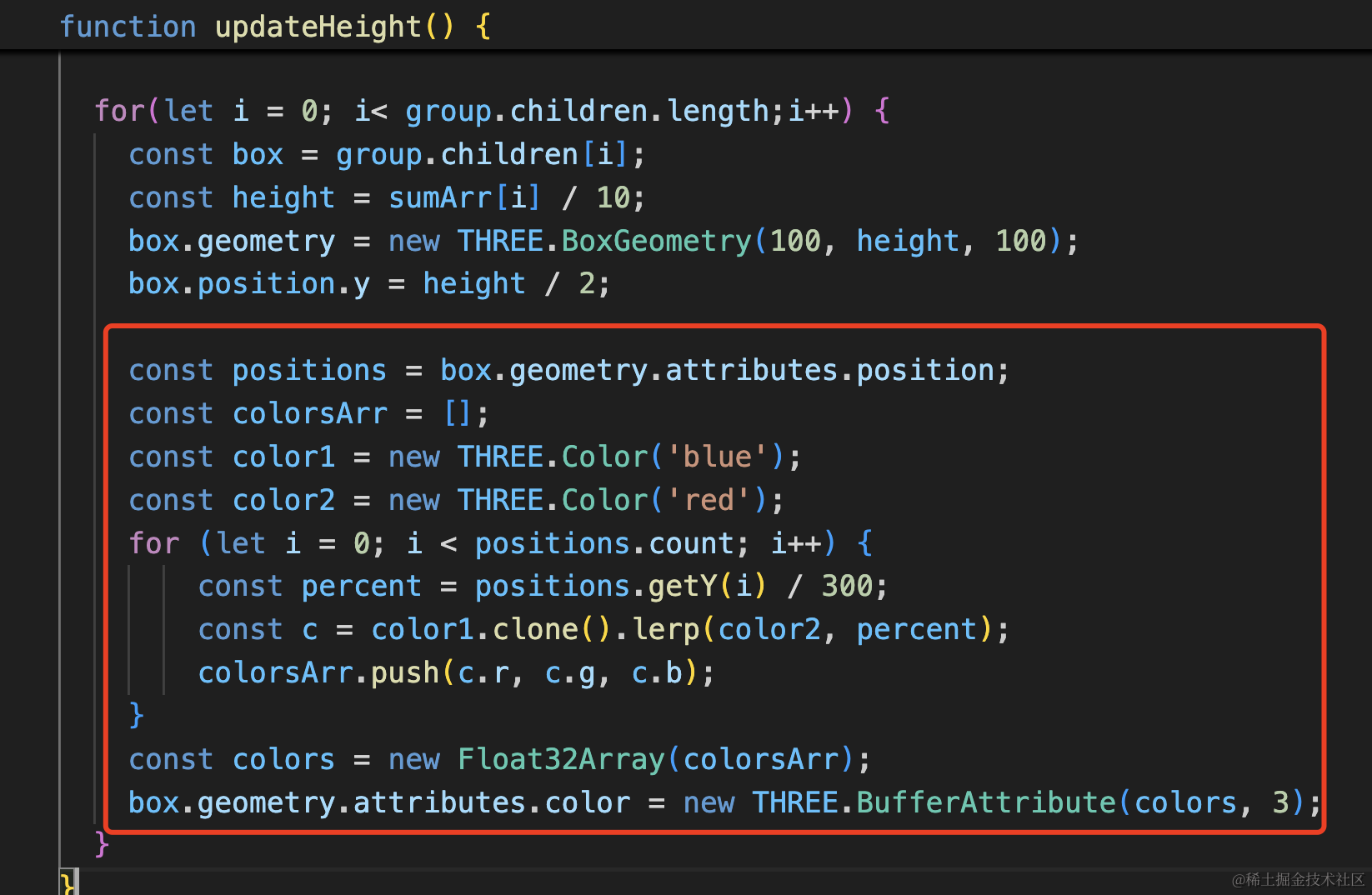The image size is (1372, 895).
Task: Click box.geometry.attributes.color assignment
Action: (379, 802)
